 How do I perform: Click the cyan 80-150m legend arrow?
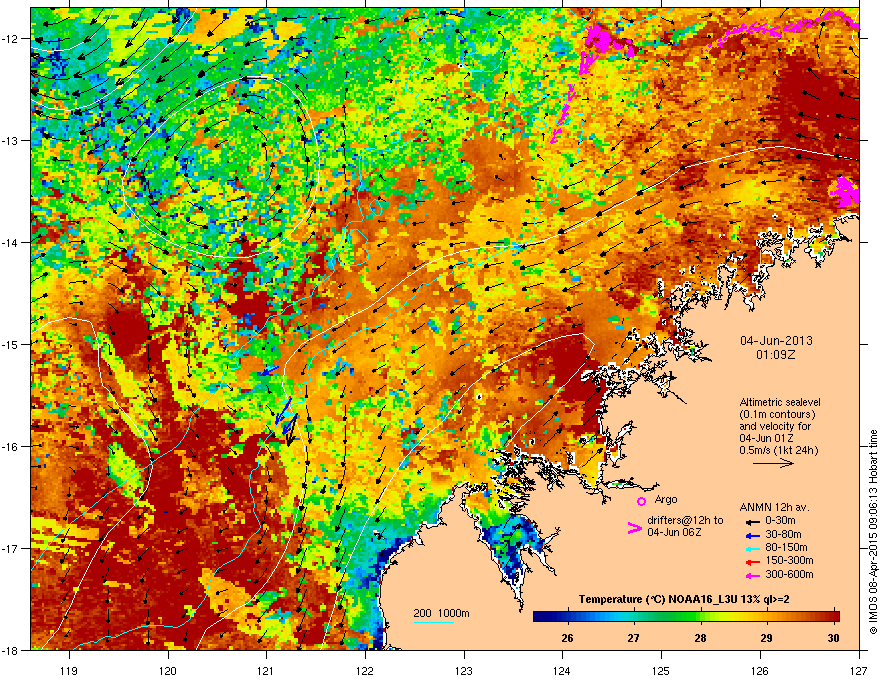(x=752, y=548)
